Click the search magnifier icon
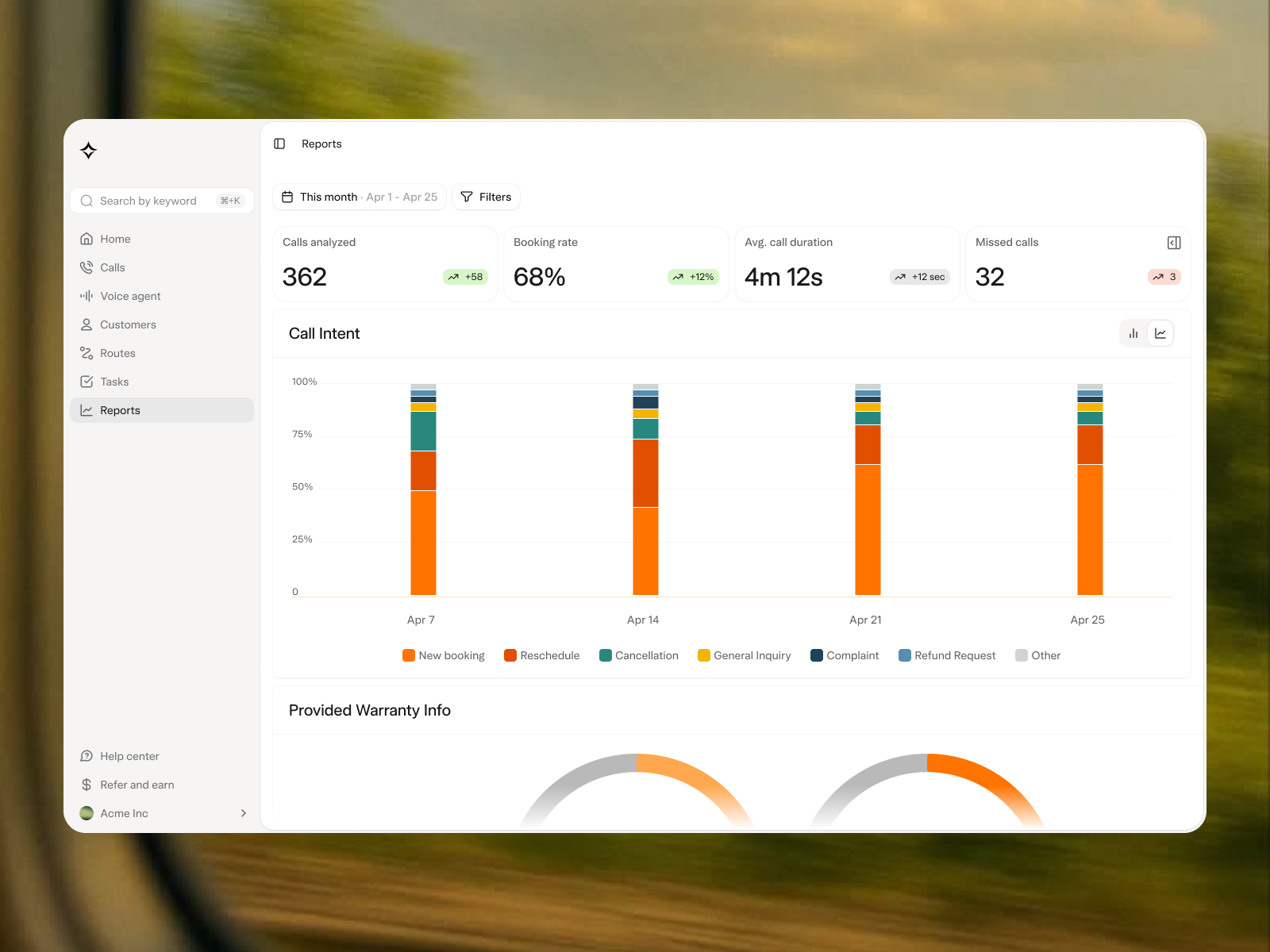Viewport: 1270px width, 952px height. 87,201
